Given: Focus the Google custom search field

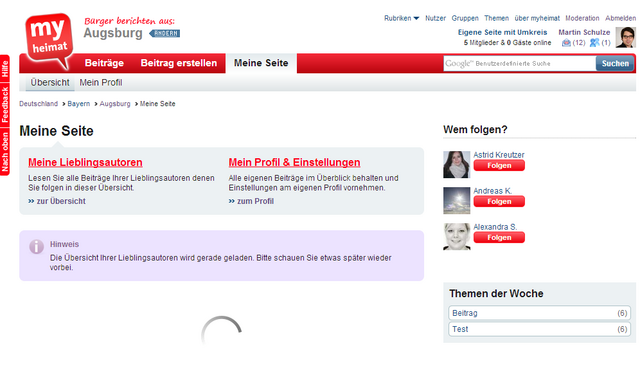Looking at the screenshot, I should [519, 64].
